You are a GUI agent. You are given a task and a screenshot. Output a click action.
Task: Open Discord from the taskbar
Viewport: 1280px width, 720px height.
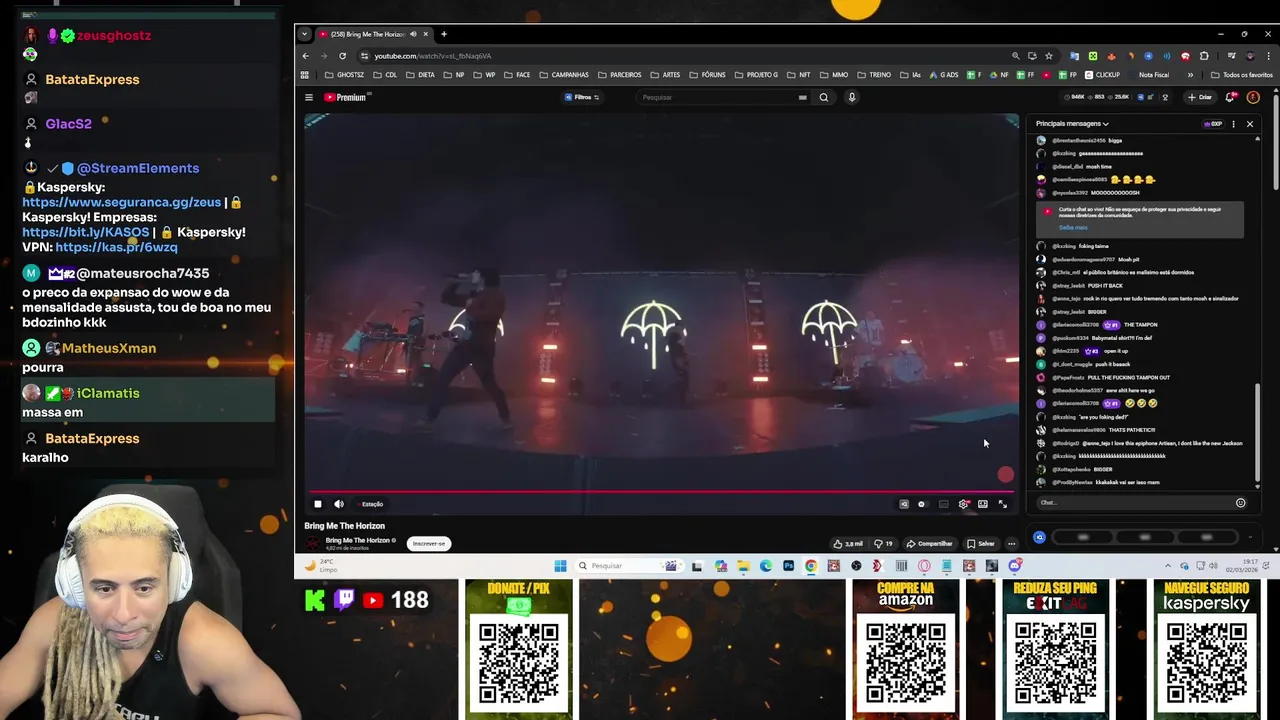click(1015, 566)
